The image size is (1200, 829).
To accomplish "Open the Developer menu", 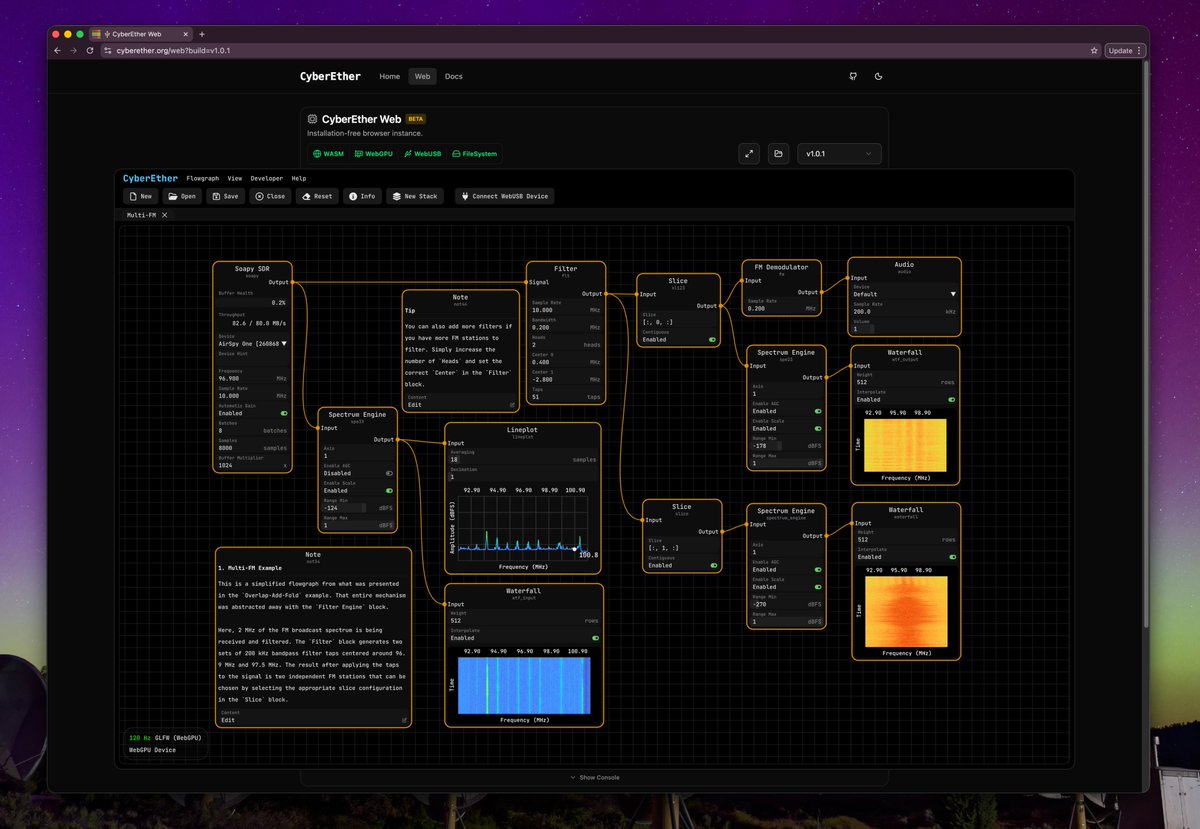I will click(267, 178).
